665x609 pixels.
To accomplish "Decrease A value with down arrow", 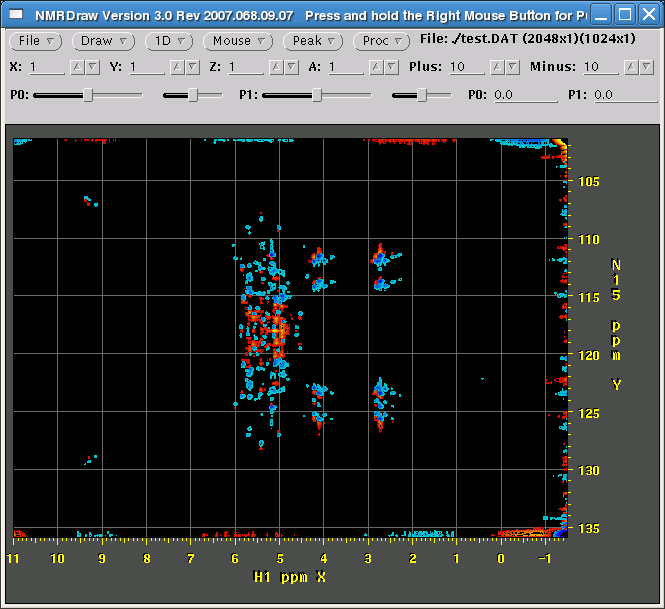I will click(x=392, y=67).
